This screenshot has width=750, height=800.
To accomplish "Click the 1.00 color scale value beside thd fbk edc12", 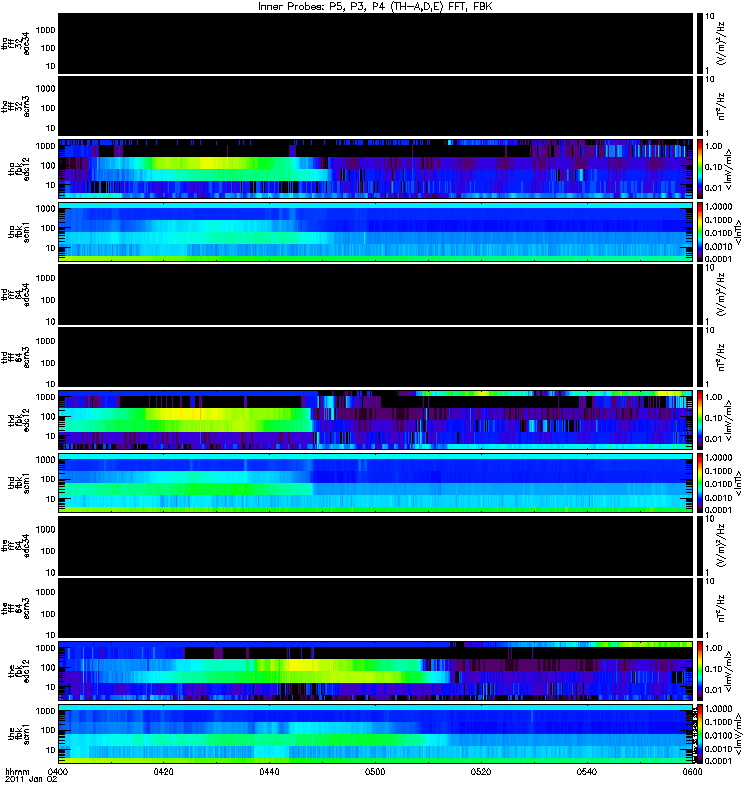I will 713,397.
